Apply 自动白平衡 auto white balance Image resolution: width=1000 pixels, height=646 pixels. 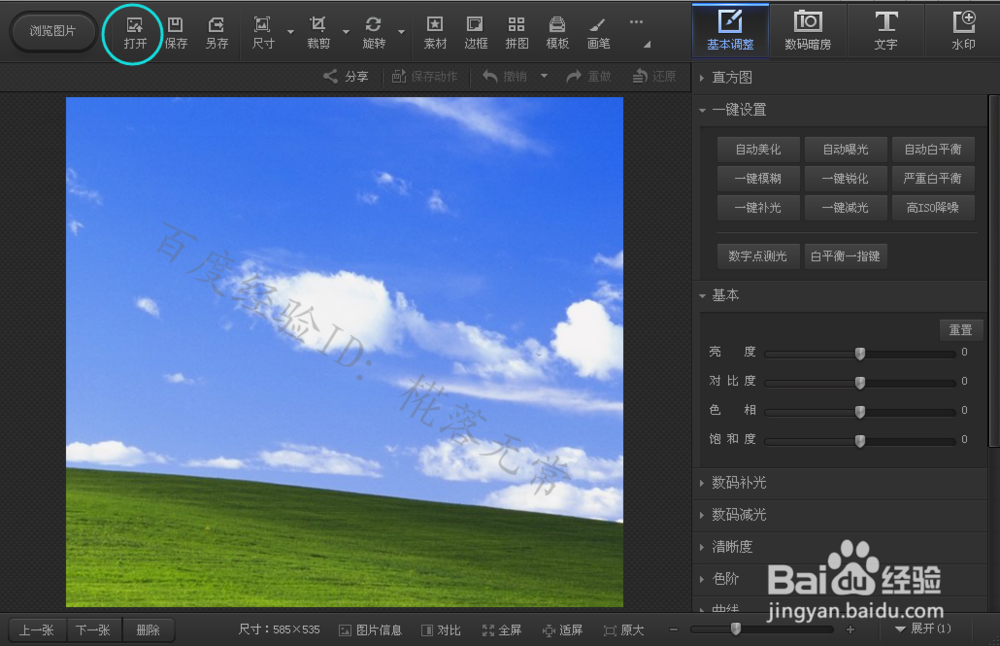click(933, 150)
